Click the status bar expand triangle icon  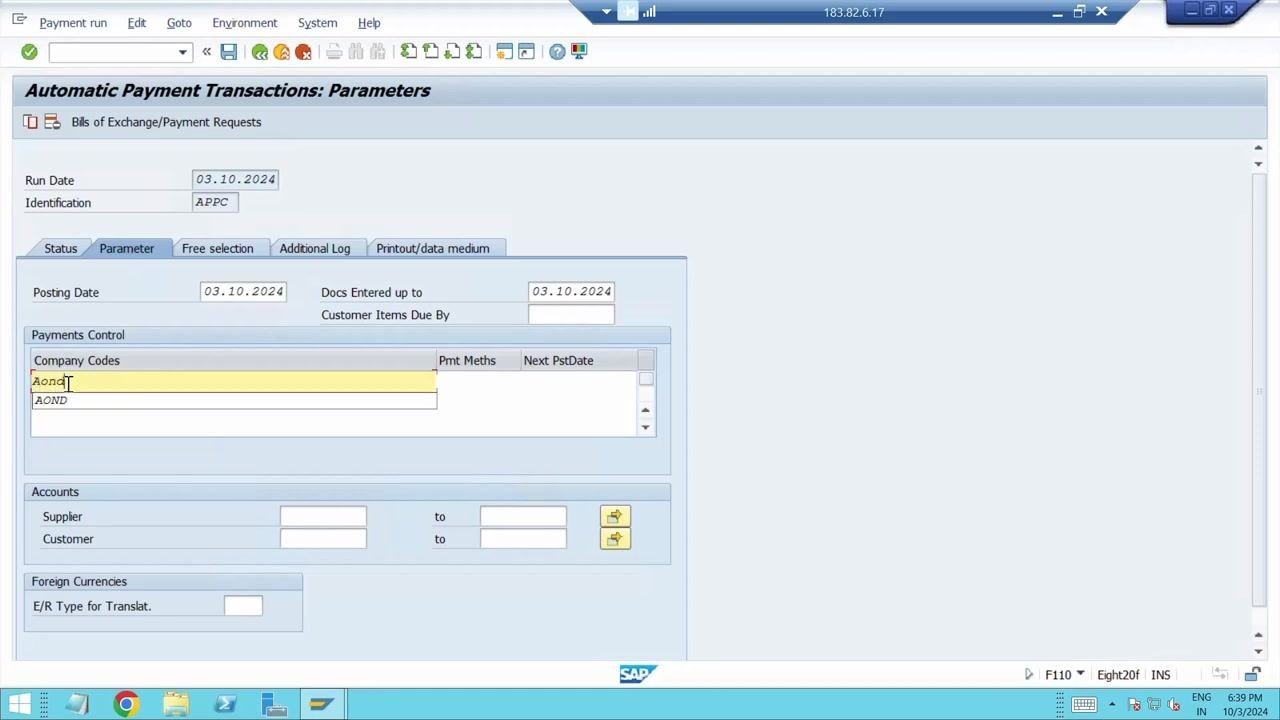1028,674
